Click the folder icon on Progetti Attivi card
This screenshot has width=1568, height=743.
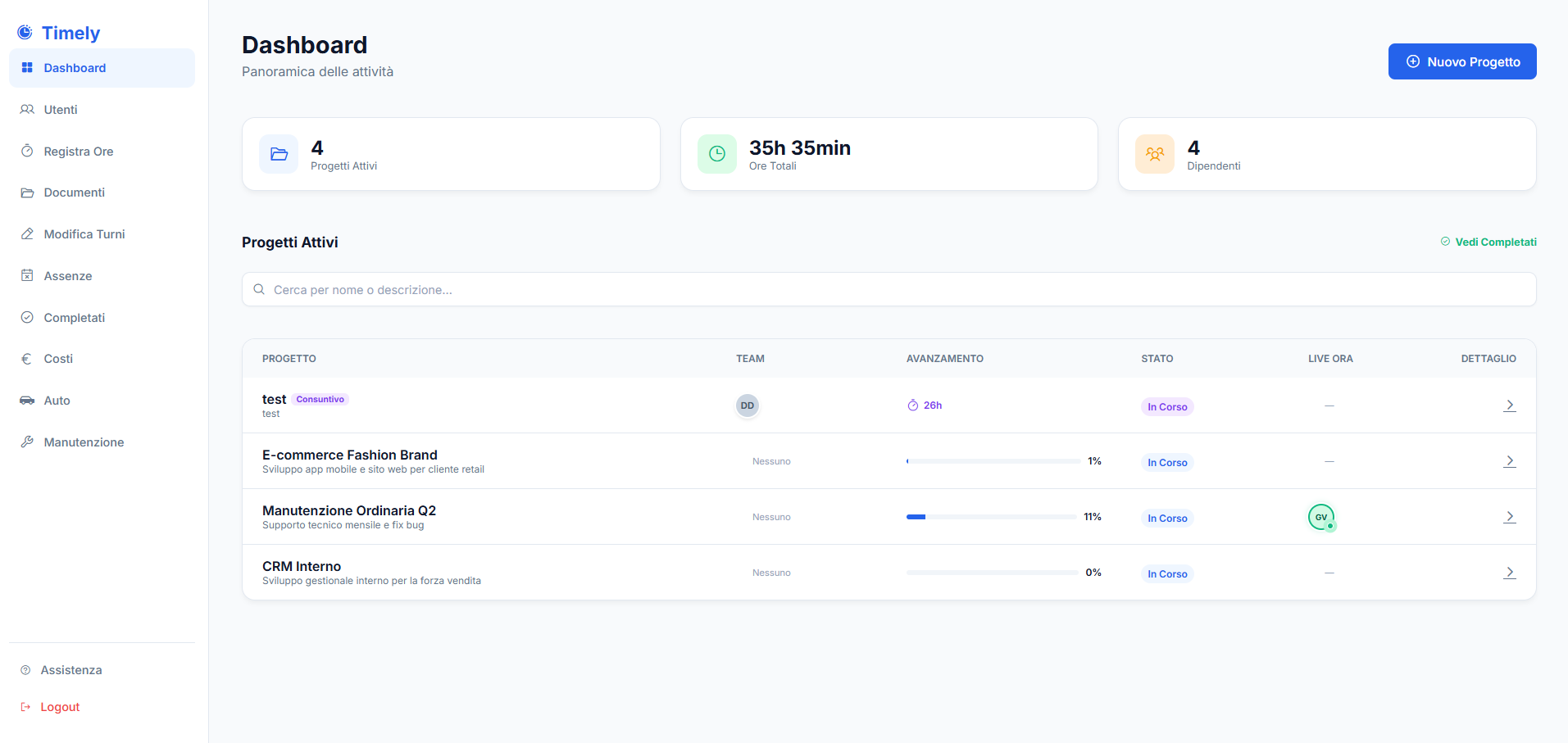point(279,154)
